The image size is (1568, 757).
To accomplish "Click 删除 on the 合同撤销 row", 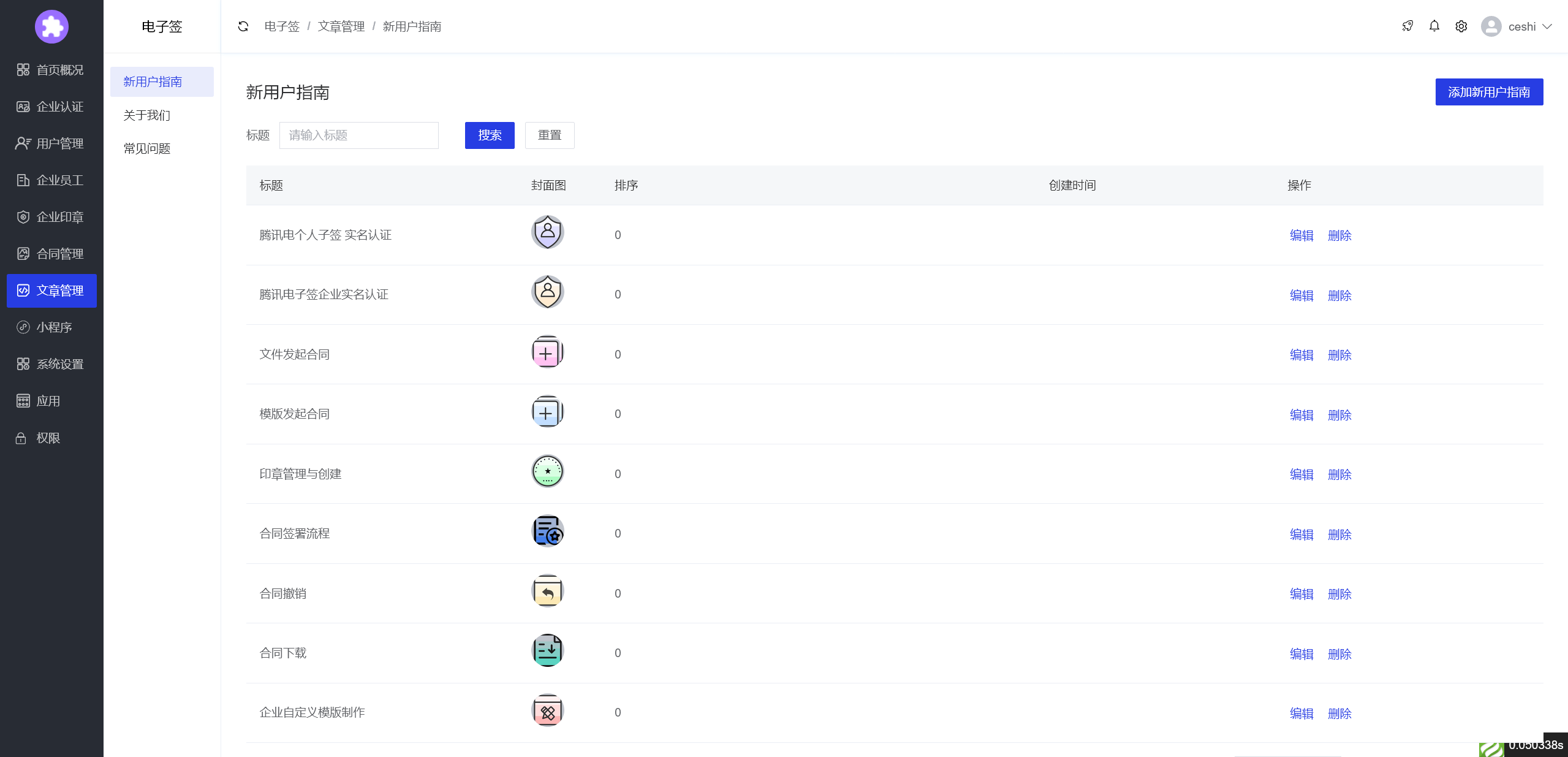I will 1339,594.
